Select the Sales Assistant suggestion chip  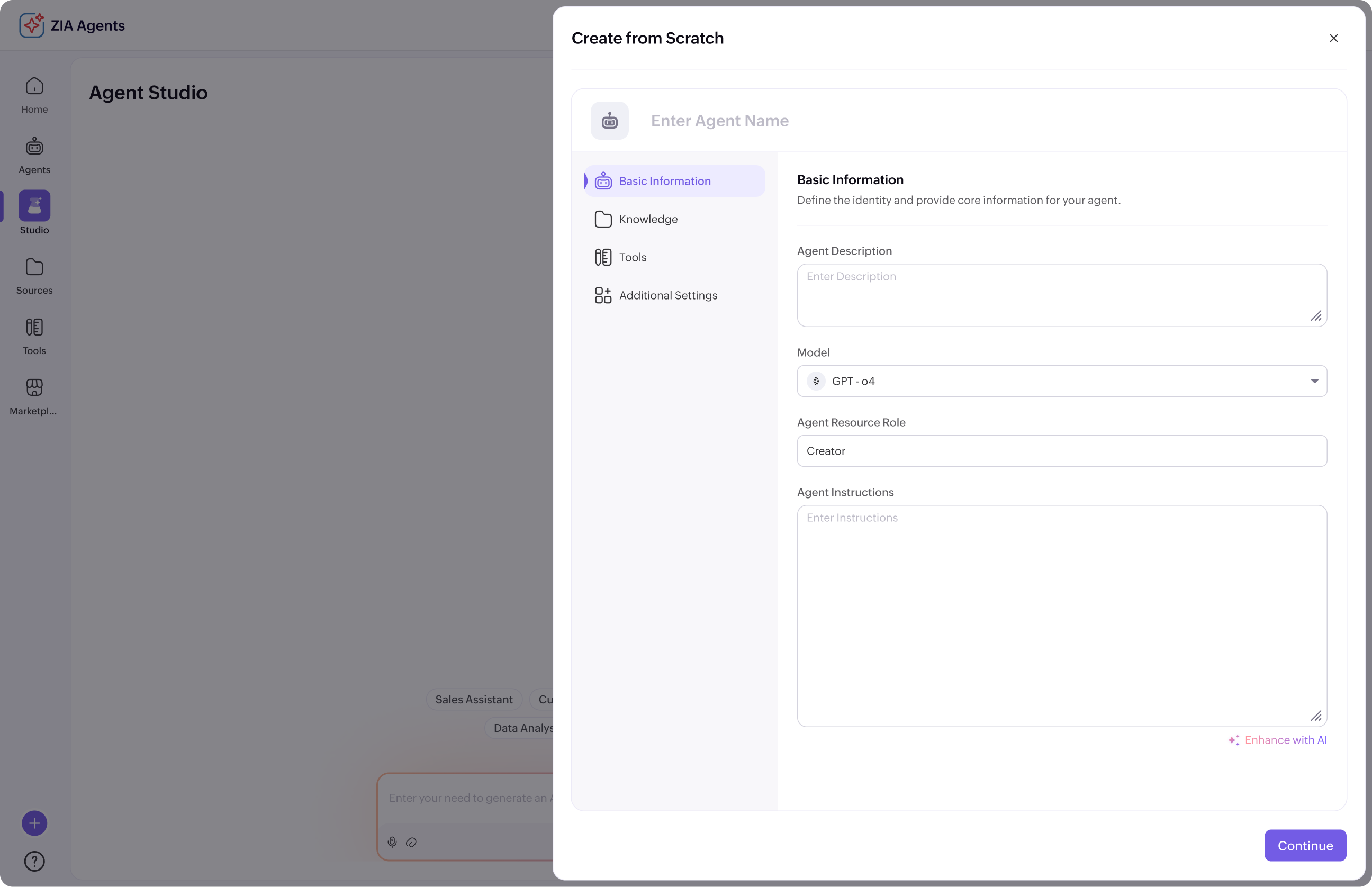point(474,700)
